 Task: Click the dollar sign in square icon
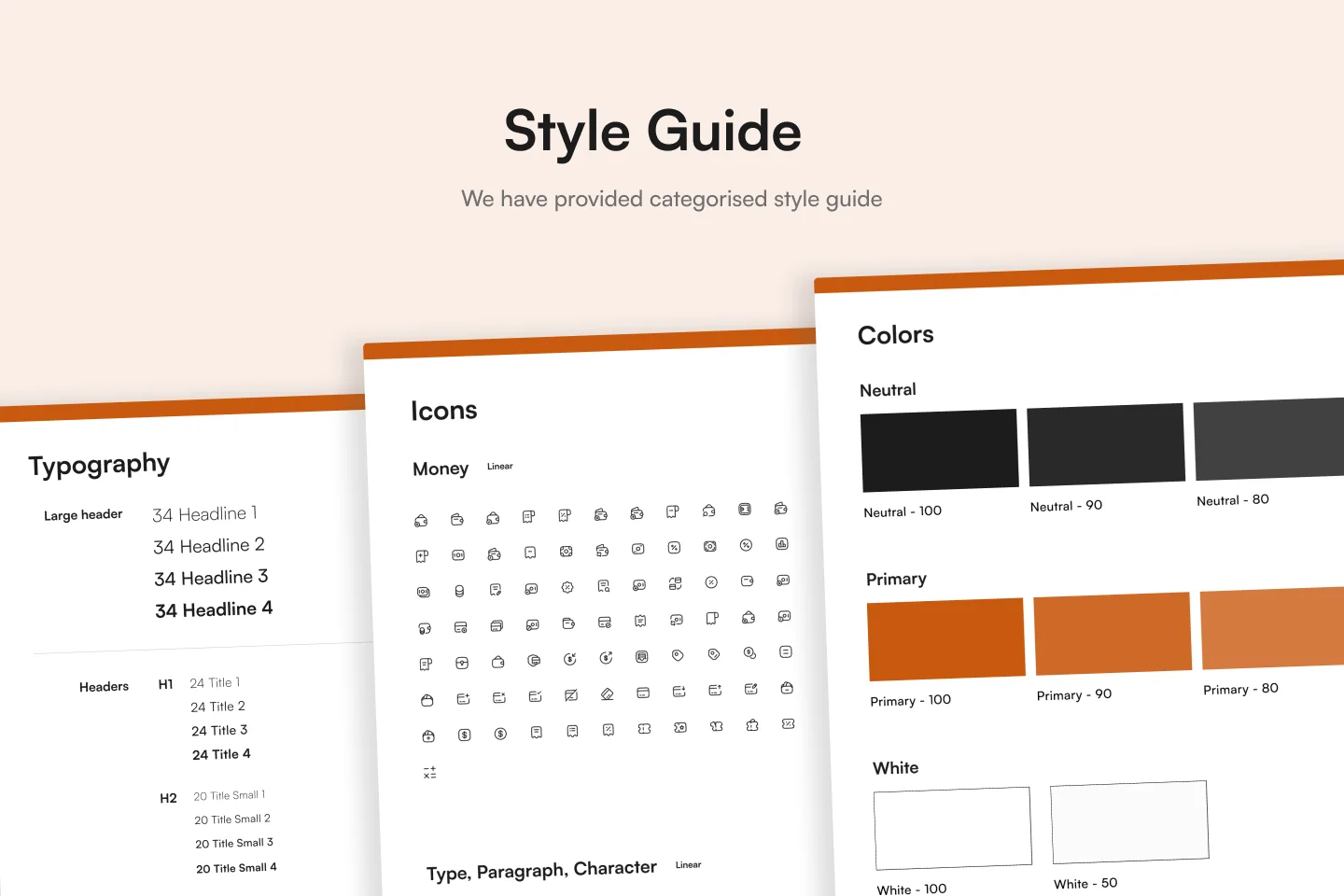click(x=465, y=735)
